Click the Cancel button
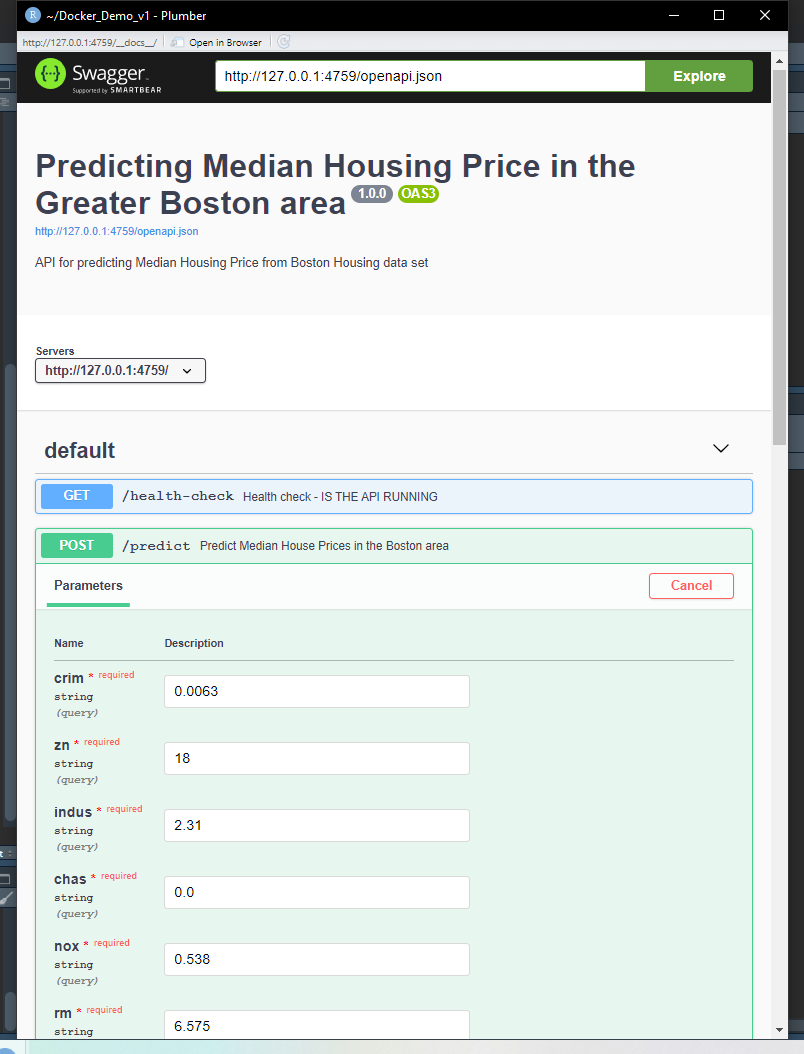The width and height of the screenshot is (804, 1054). pos(691,586)
